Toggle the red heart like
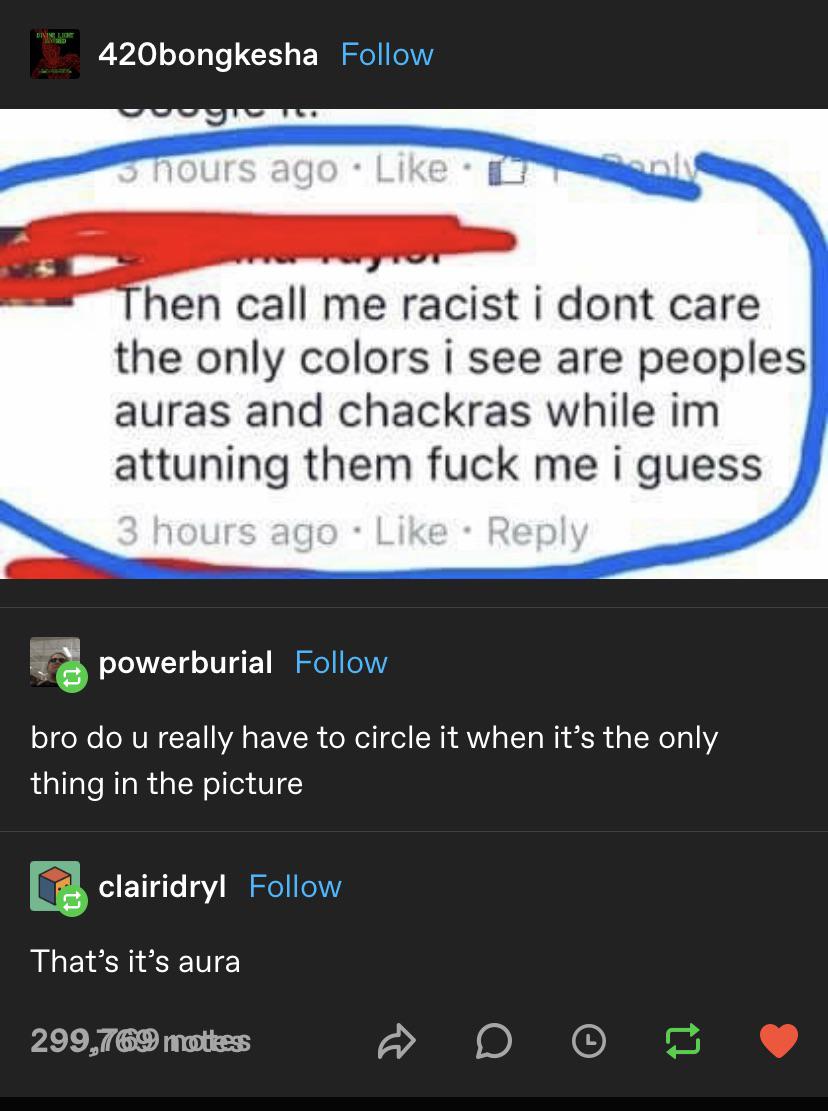 pyautogui.click(x=778, y=1041)
